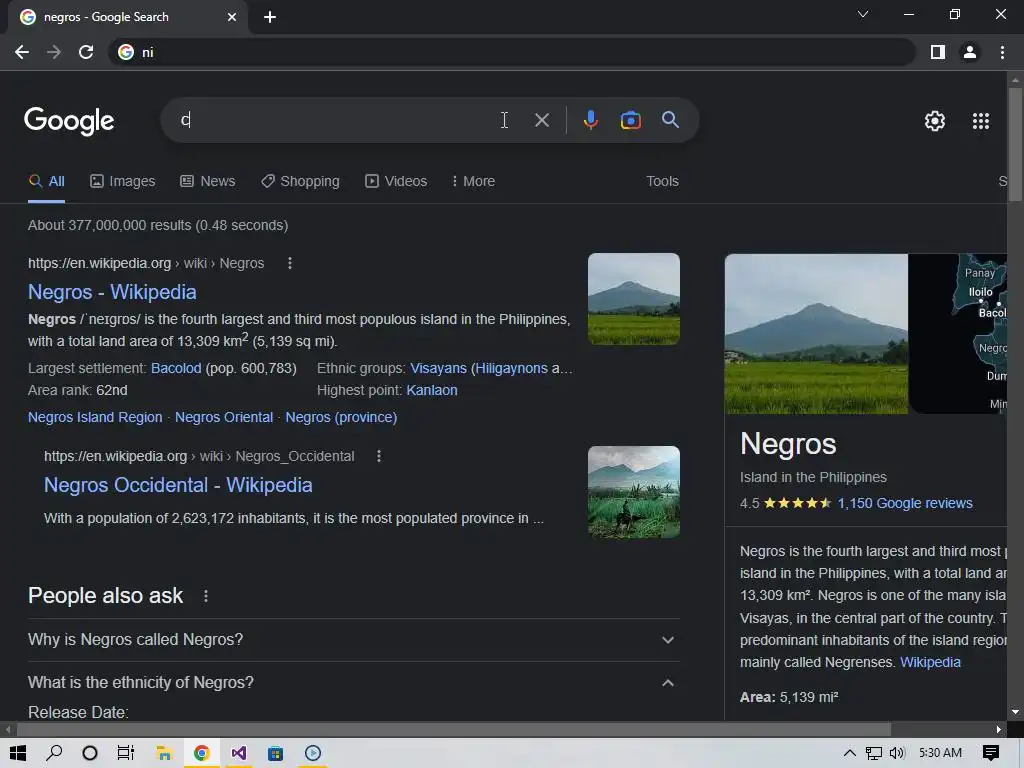The image size is (1024, 768).
Task: Open the Google apps grid
Action: tap(980, 121)
